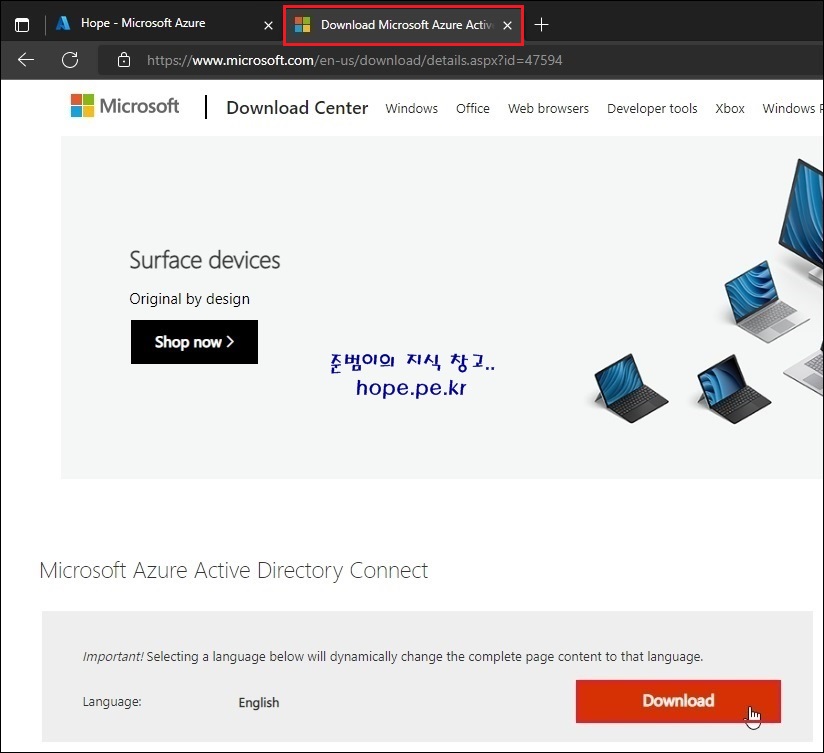Click the Surface devices product image

707,294
